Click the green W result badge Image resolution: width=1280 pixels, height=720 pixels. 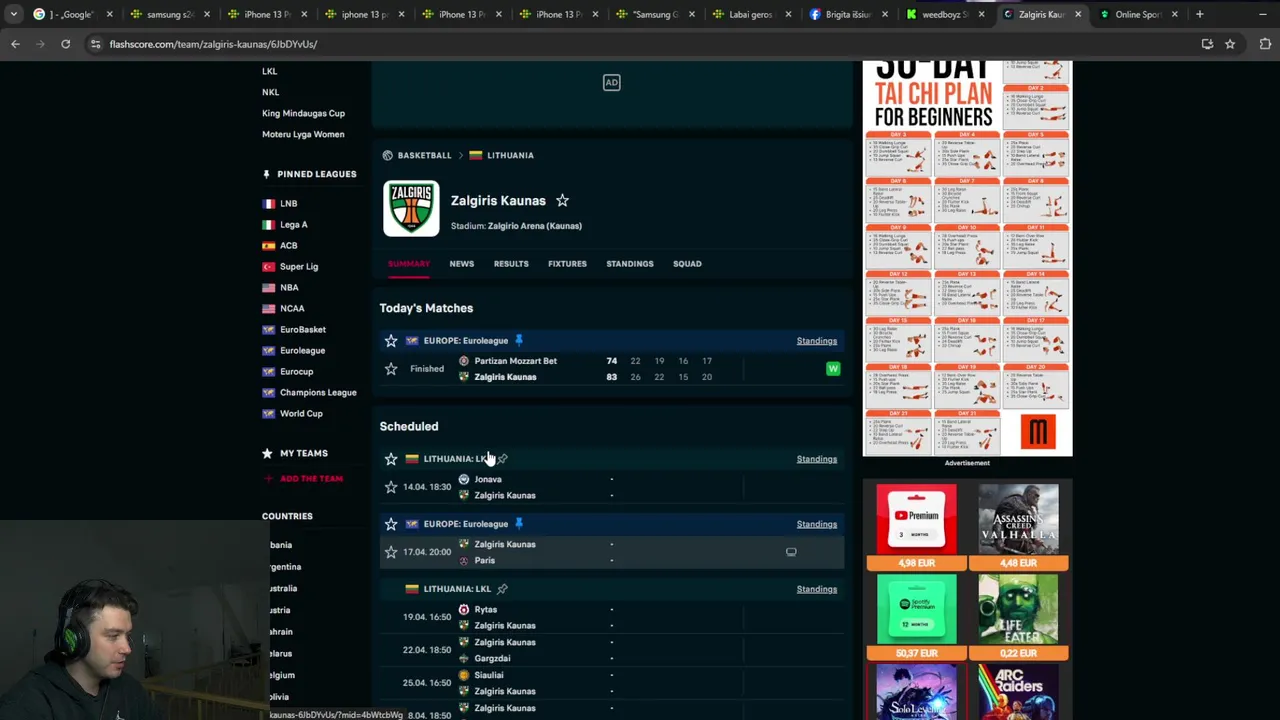(x=833, y=369)
